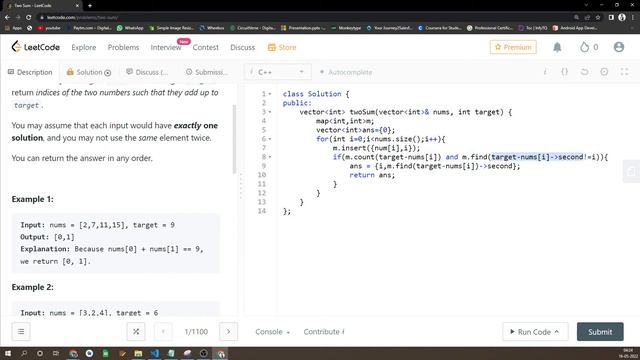The height and width of the screenshot is (360, 640).
Task: Open the problem list hamburger icon
Action: coord(21,331)
